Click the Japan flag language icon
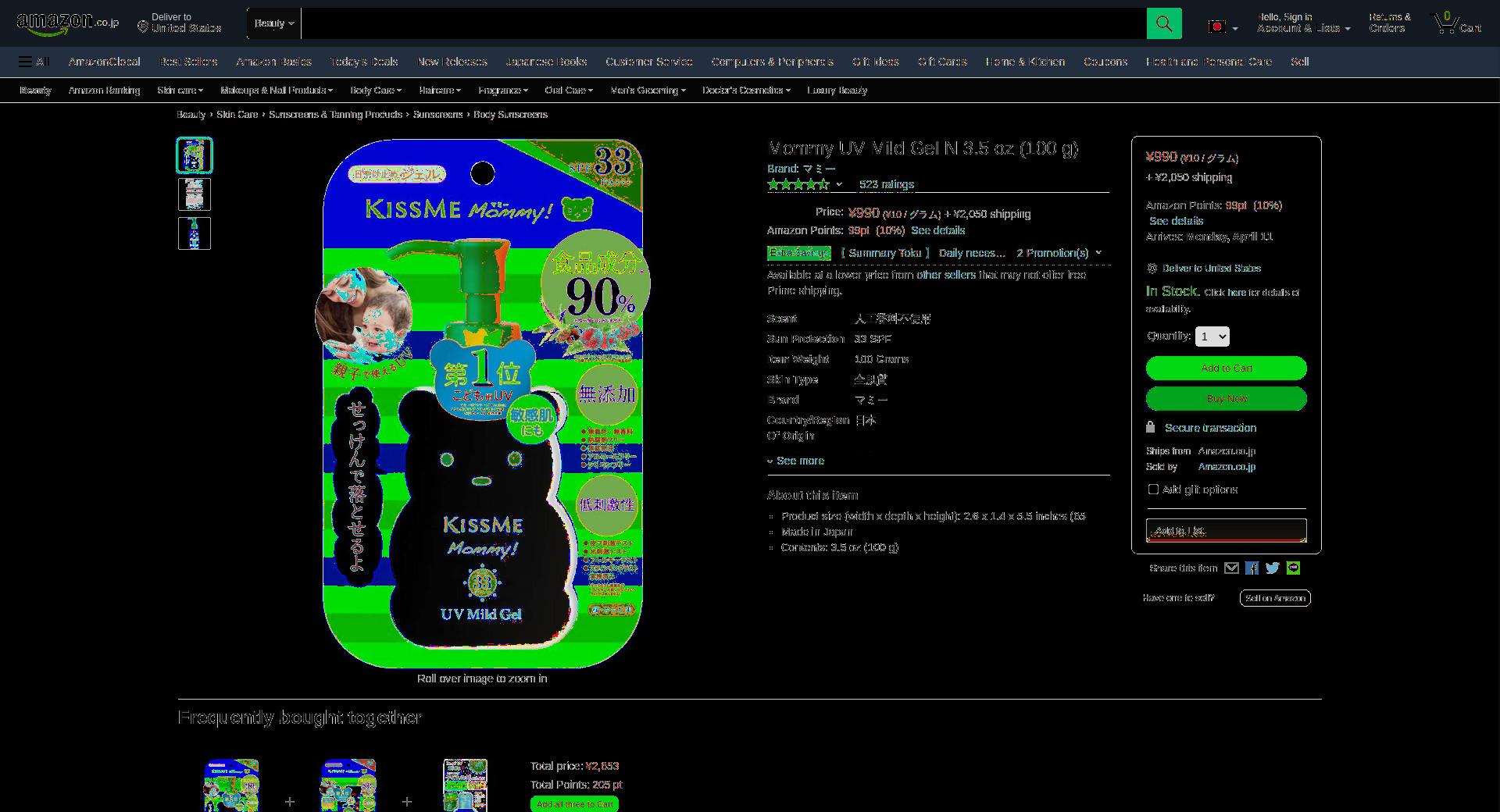 click(x=1216, y=27)
